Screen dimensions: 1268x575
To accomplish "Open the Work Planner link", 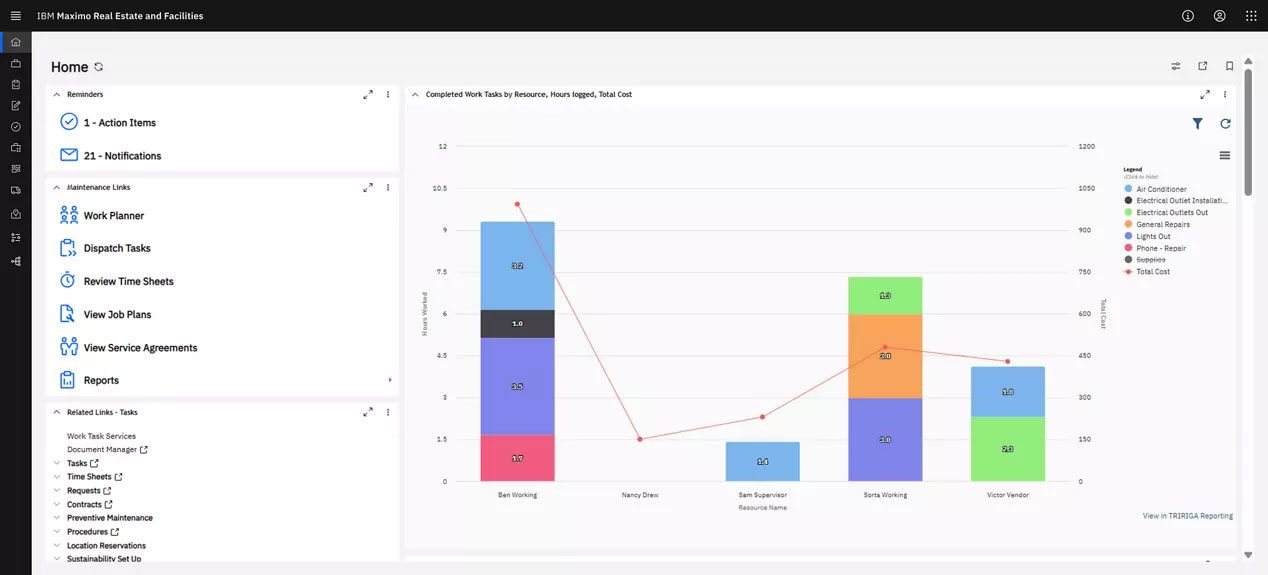I will tap(113, 216).
